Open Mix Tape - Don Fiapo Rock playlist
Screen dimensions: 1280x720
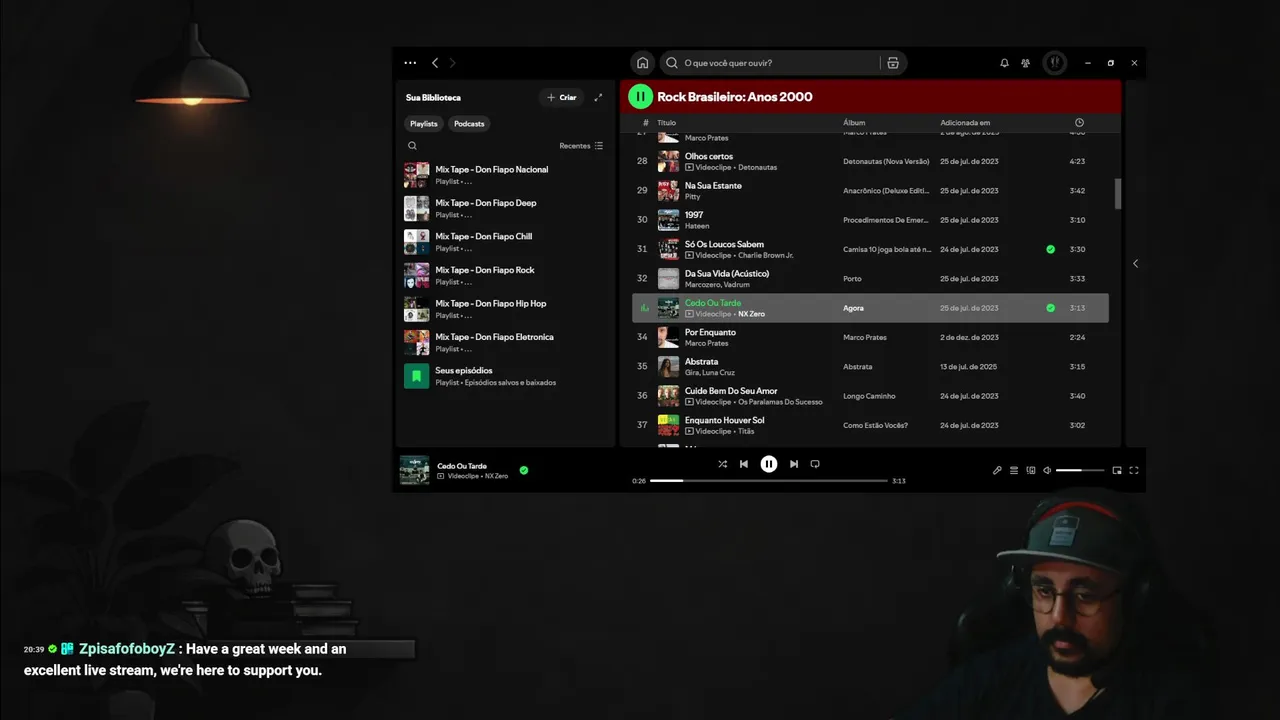pyautogui.click(x=504, y=275)
